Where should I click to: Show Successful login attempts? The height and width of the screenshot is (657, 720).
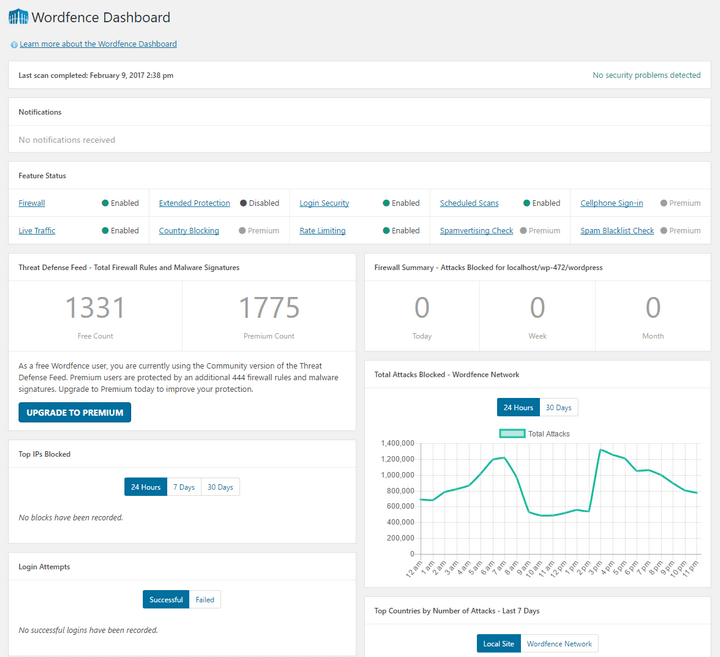166,600
